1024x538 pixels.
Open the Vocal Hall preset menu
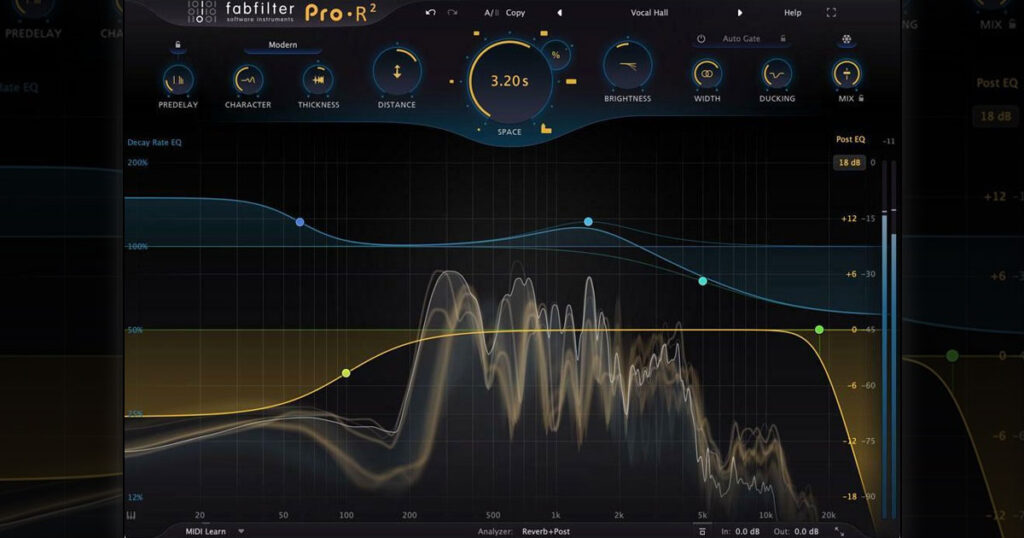pyautogui.click(x=649, y=12)
